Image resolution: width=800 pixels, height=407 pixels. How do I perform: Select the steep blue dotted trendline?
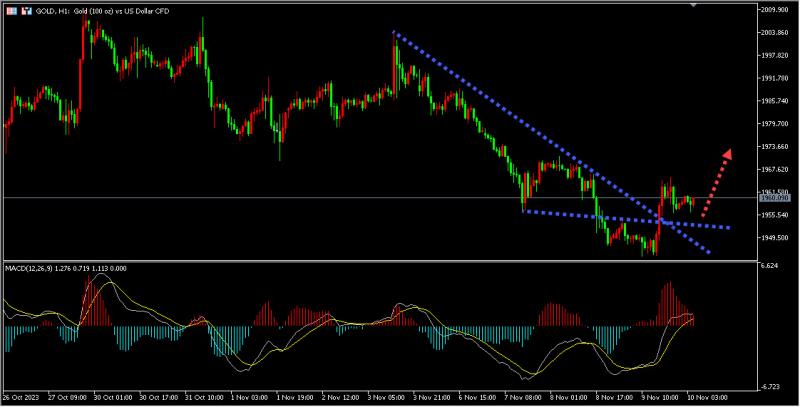[x=551, y=142]
